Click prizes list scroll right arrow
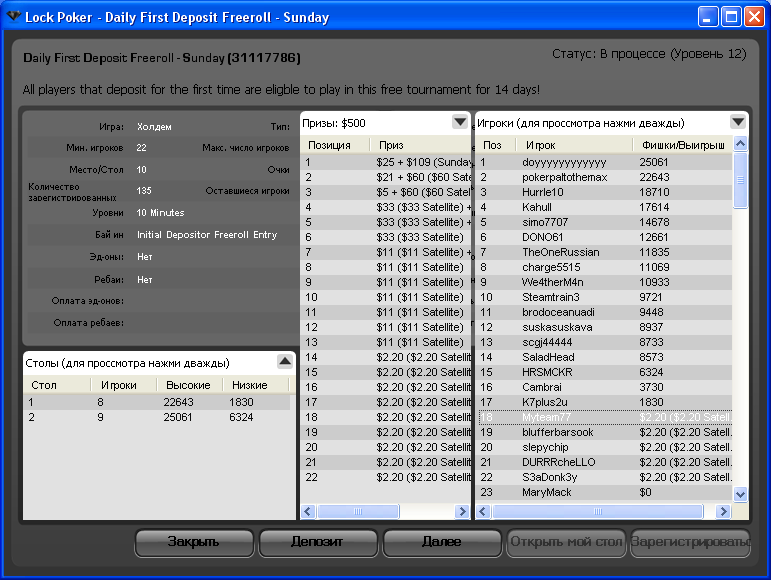This screenshot has height=580, width=771. click(462, 511)
